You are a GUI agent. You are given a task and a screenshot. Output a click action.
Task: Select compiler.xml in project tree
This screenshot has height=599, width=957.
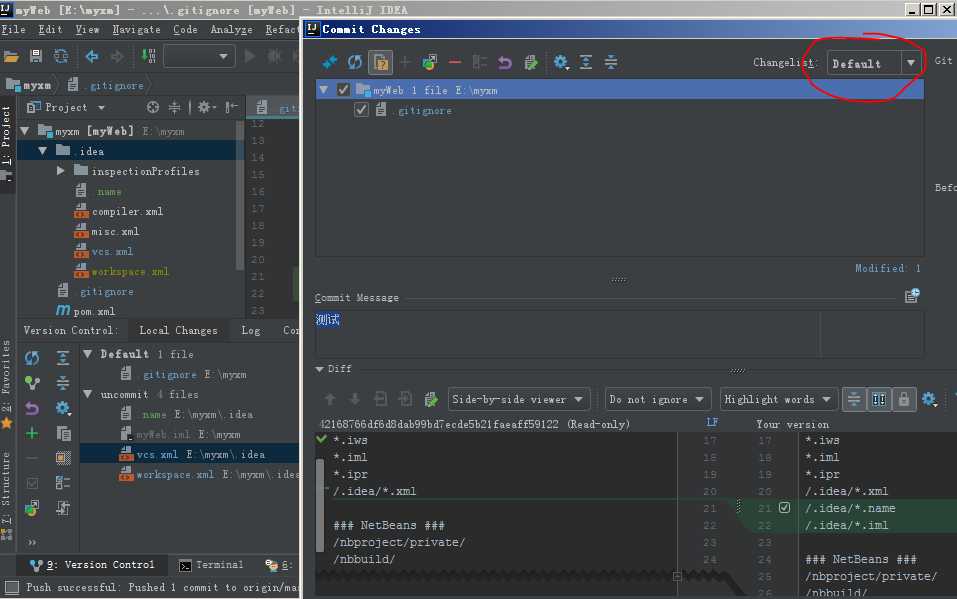tap(127, 211)
